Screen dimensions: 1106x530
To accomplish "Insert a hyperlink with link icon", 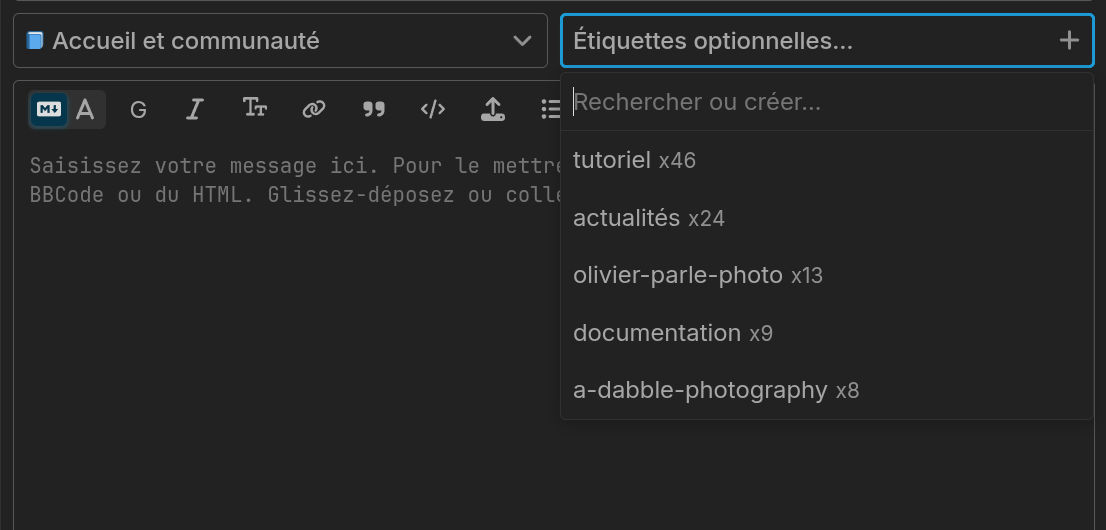I will tap(314, 109).
